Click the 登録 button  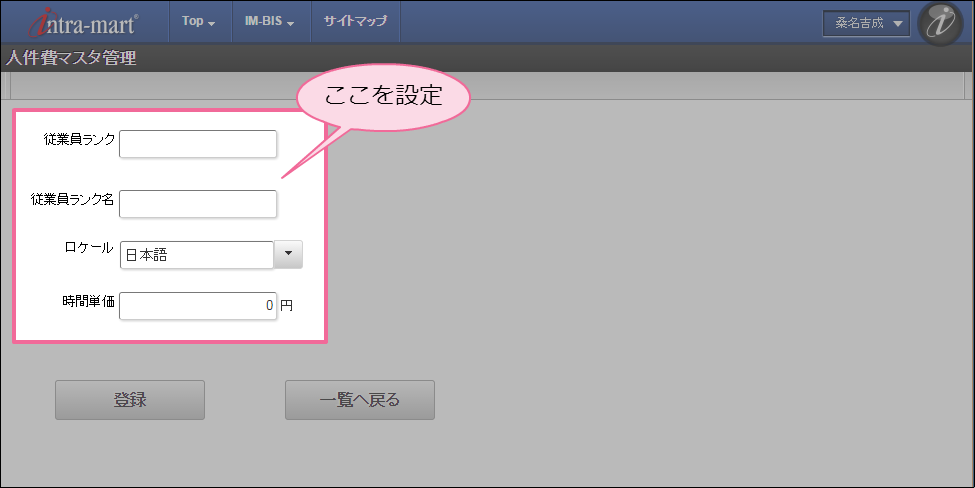click(x=130, y=400)
